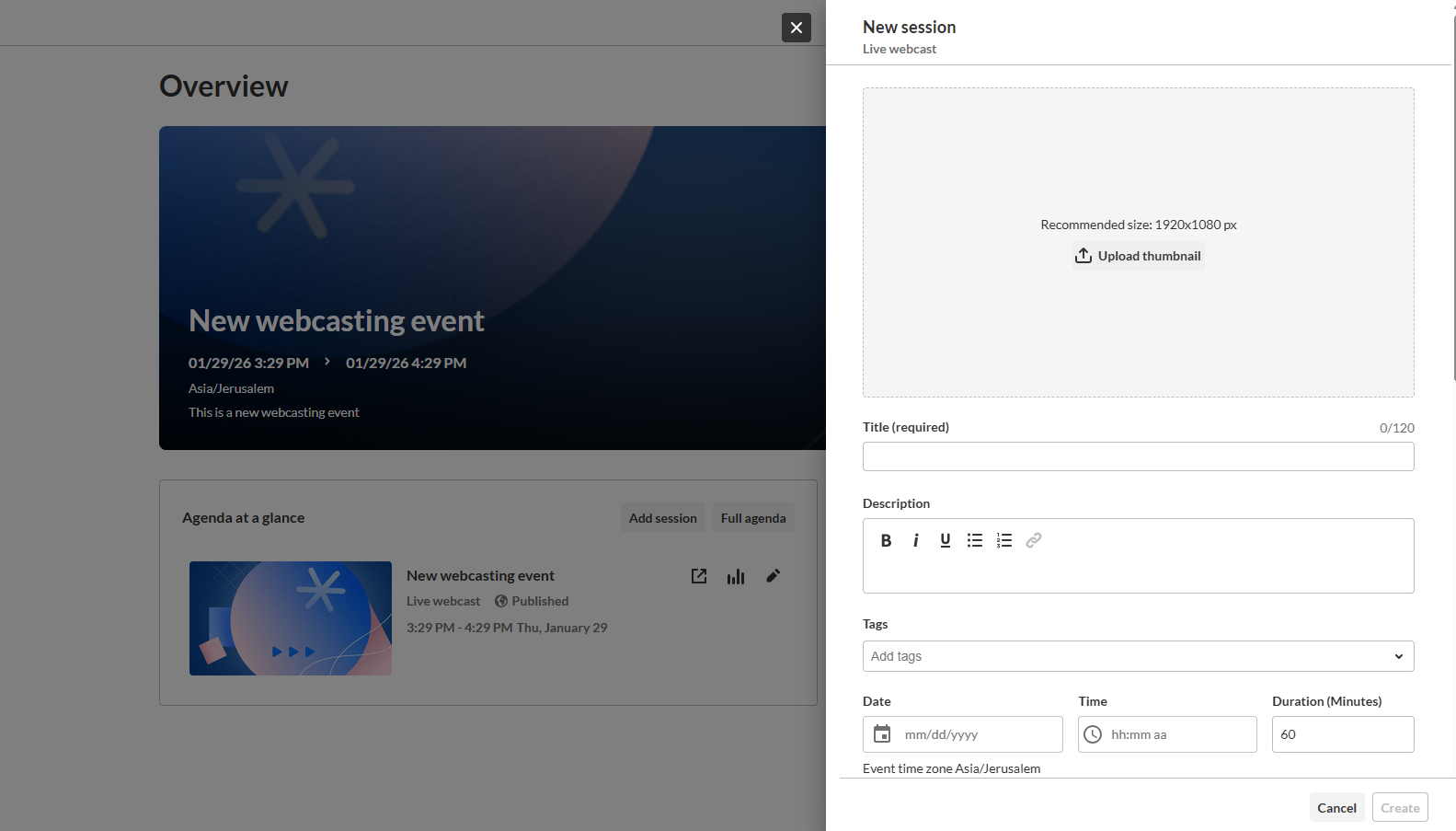Click the 'New session' panel heading
This screenshot has height=831, width=1456.
click(909, 28)
